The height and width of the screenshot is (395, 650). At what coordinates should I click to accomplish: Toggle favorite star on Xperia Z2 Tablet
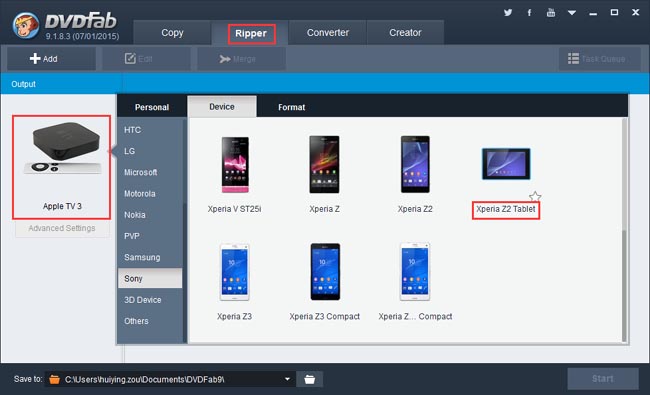535,196
